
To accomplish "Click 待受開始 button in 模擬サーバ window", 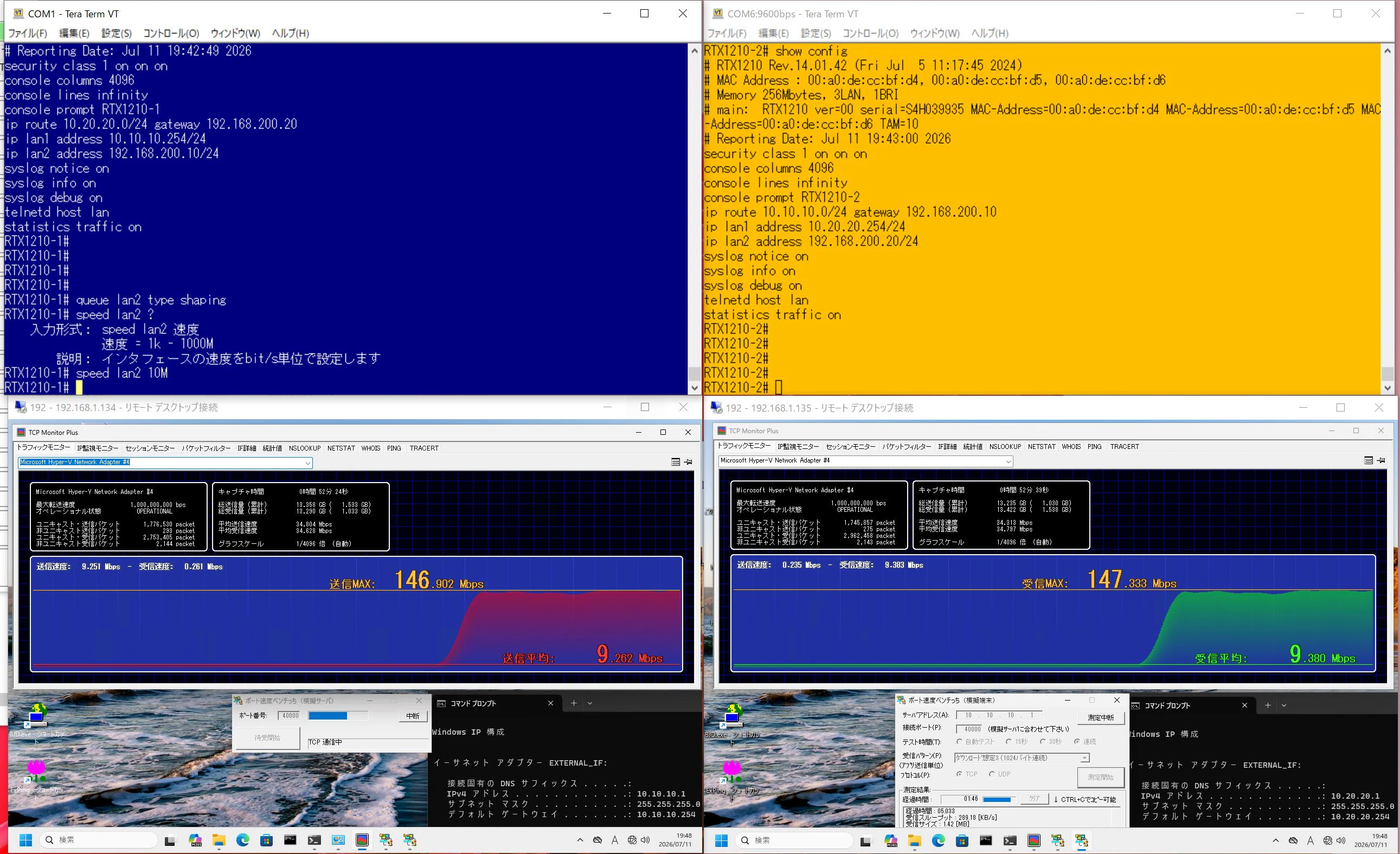I will [267, 737].
